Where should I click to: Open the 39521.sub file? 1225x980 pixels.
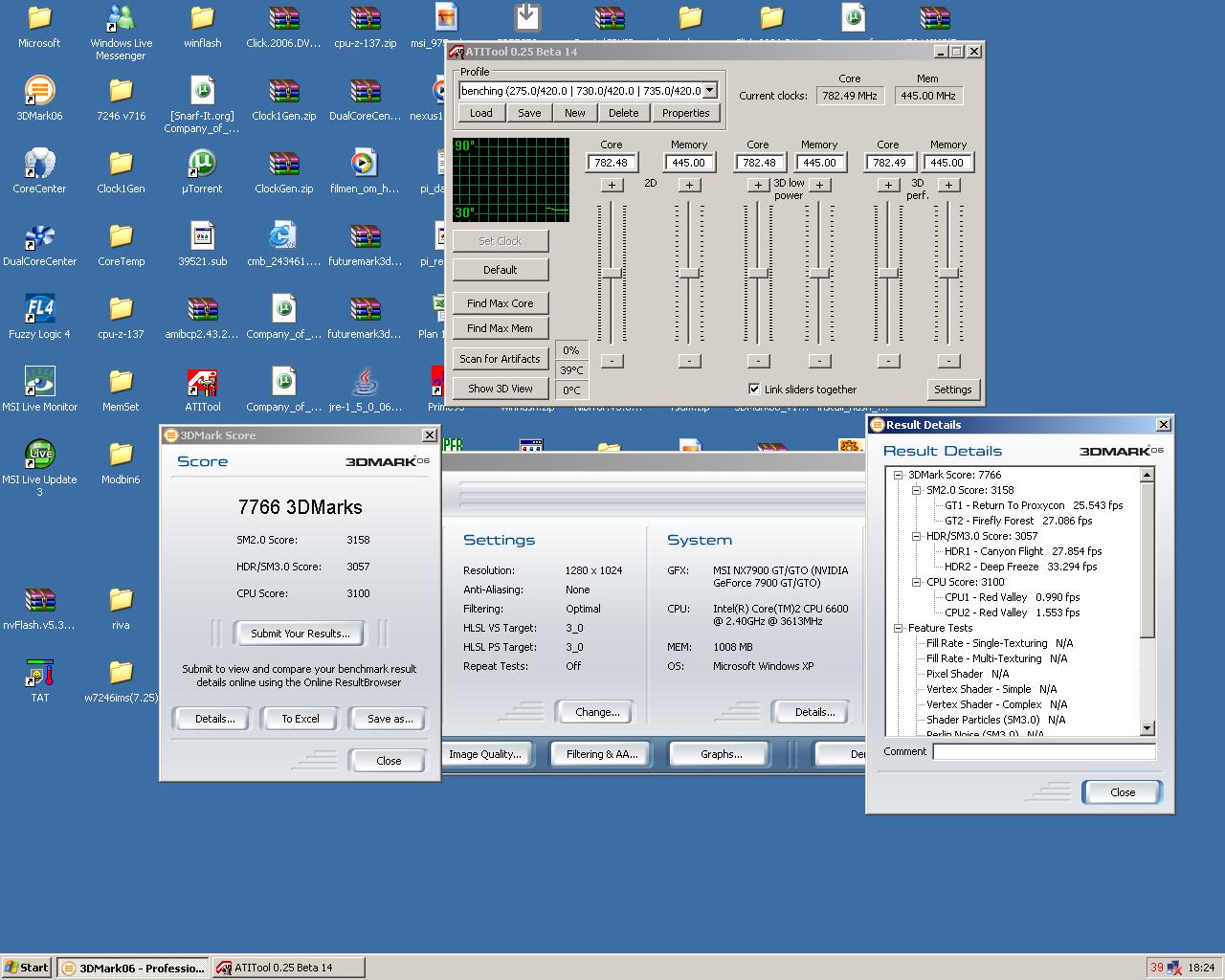pyautogui.click(x=202, y=244)
